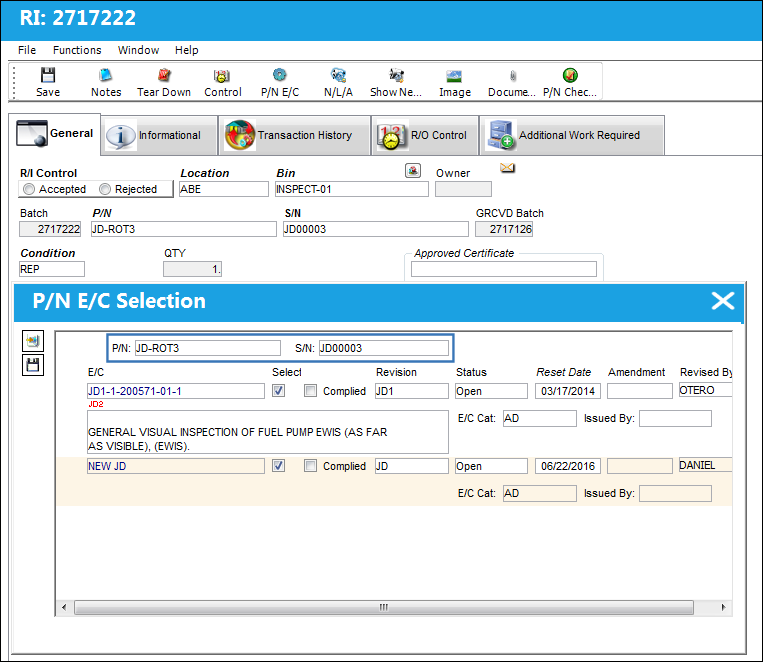Open the Docume... paperclip icon
Viewport: 763px width, 662px height.
tap(513, 75)
